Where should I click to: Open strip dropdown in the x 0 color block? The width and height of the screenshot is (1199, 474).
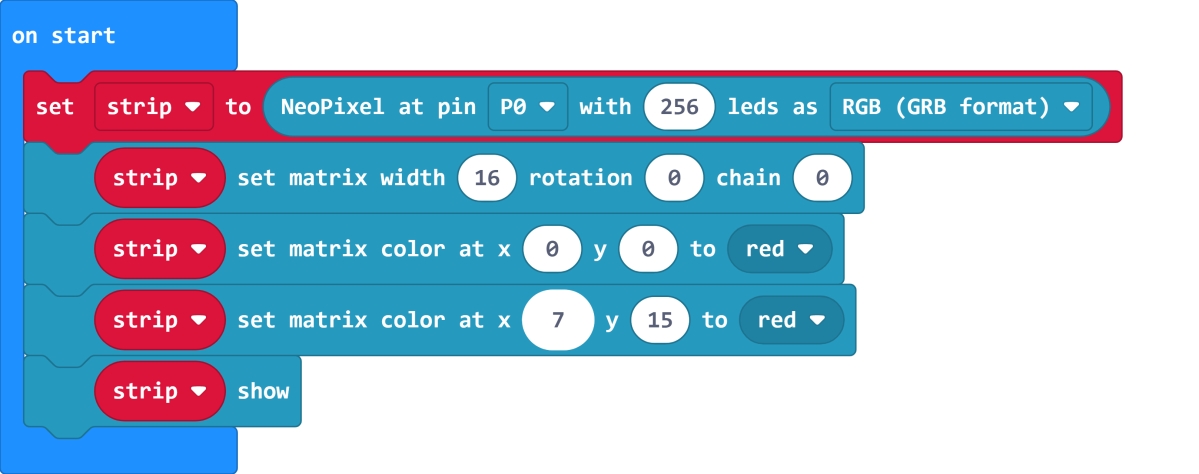tap(159, 249)
